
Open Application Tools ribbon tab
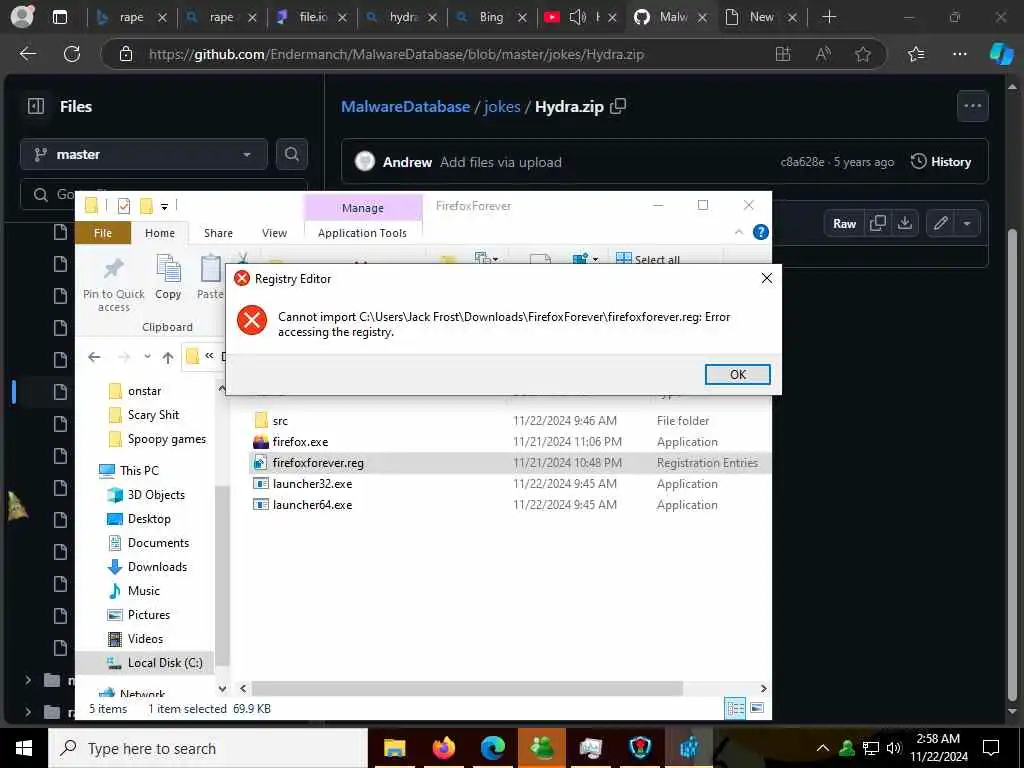point(362,233)
